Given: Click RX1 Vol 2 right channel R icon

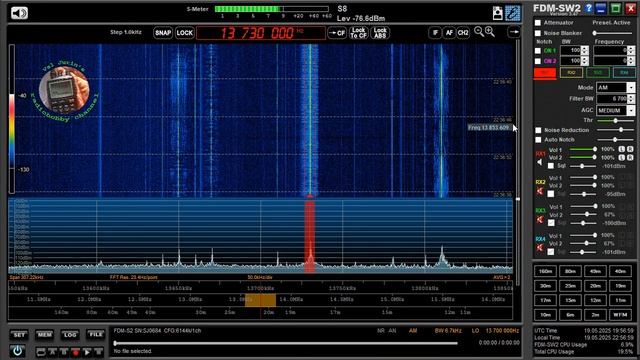Looking at the screenshot, I should [630, 157].
